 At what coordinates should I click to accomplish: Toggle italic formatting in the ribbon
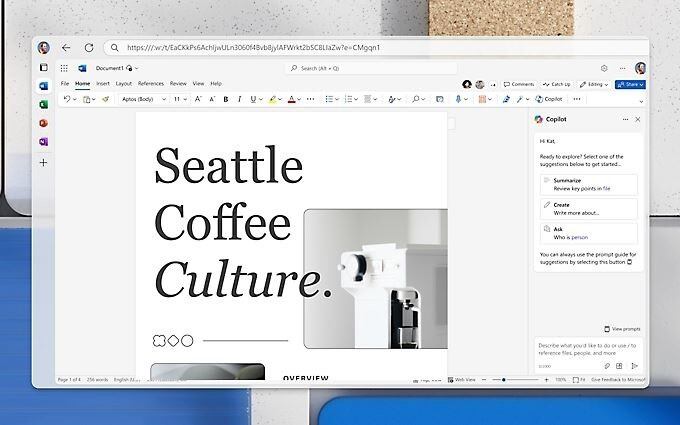[x=239, y=99]
